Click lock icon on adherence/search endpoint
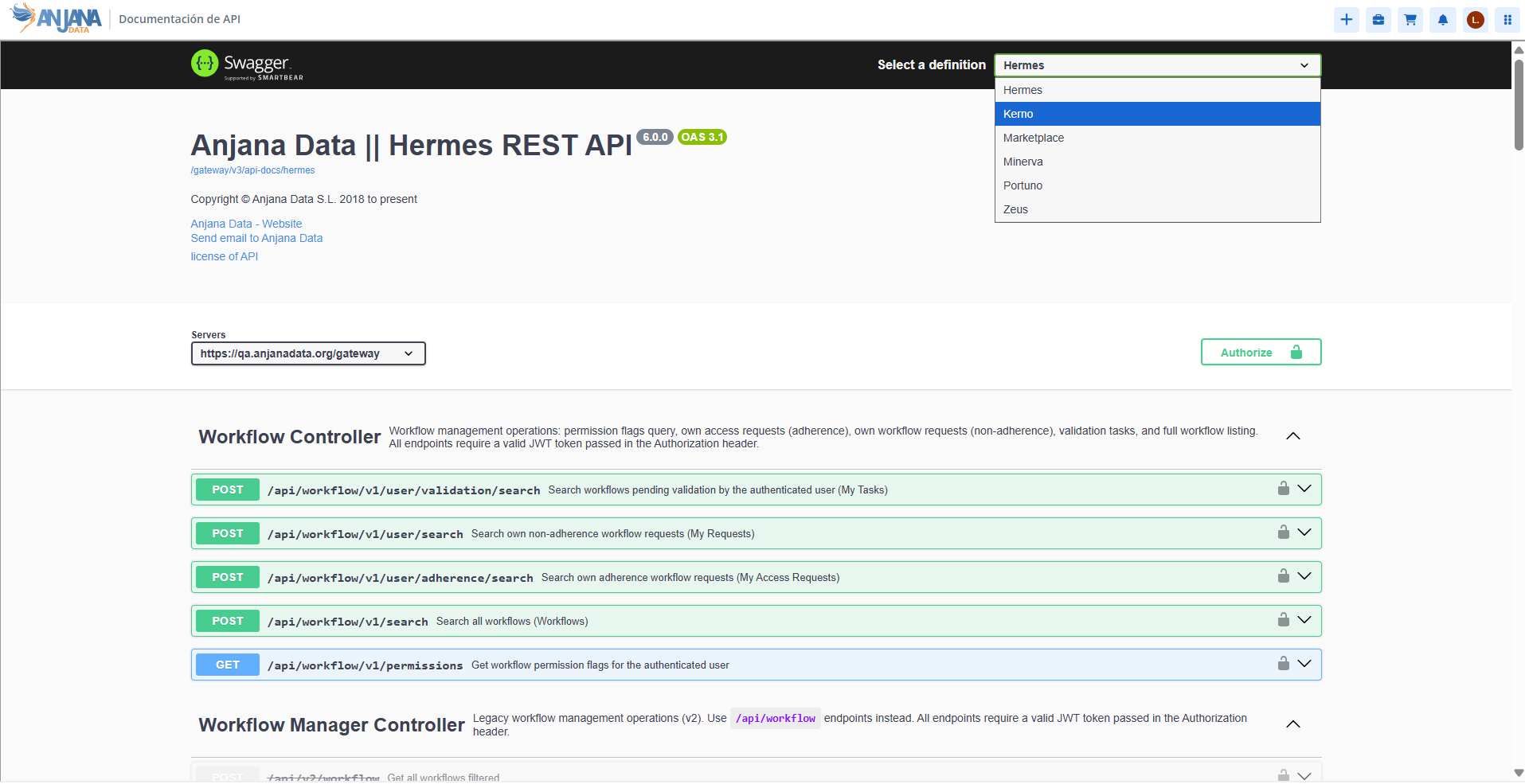1525x784 pixels. (1284, 576)
